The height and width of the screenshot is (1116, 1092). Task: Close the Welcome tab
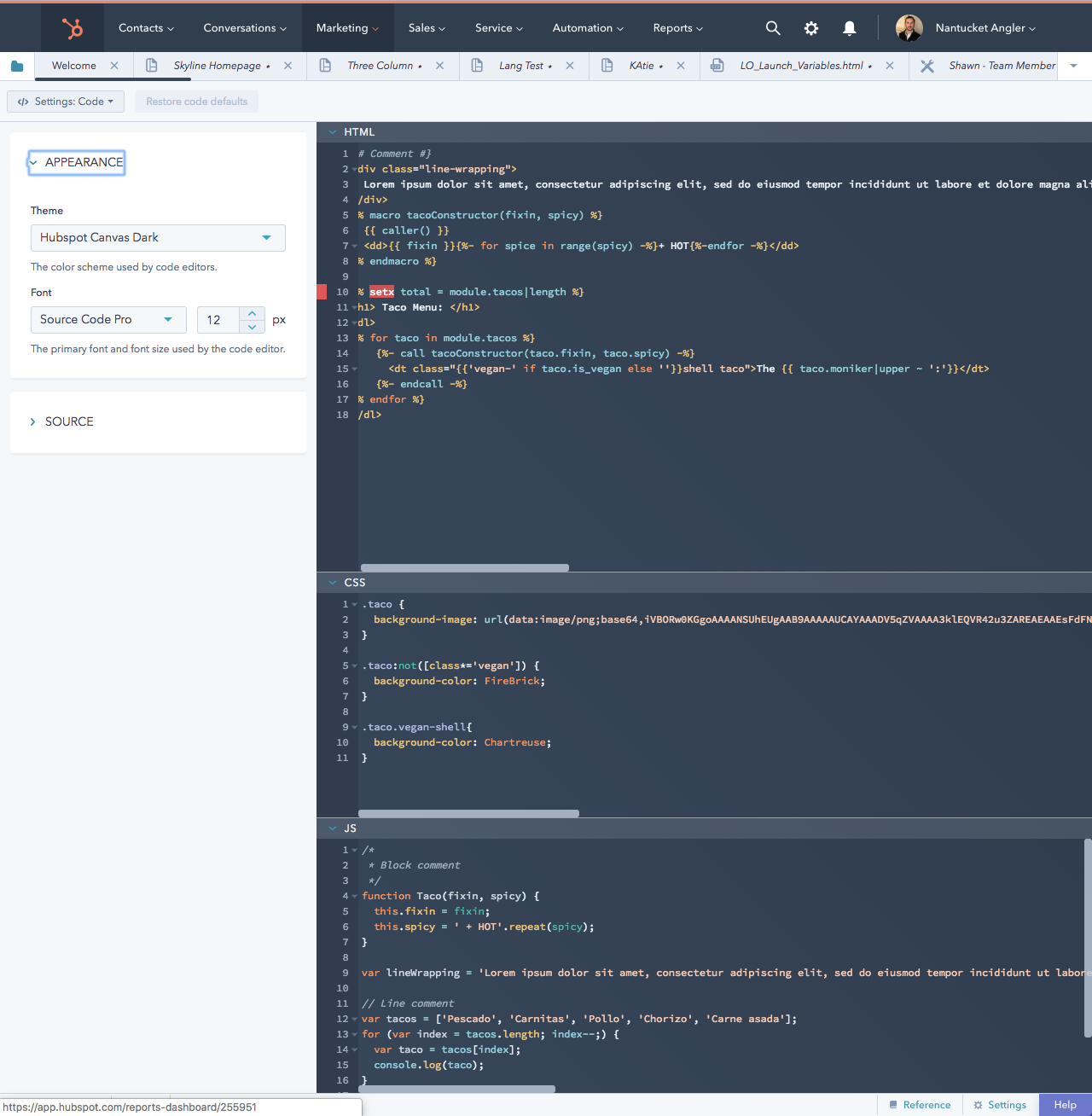(x=114, y=66)
